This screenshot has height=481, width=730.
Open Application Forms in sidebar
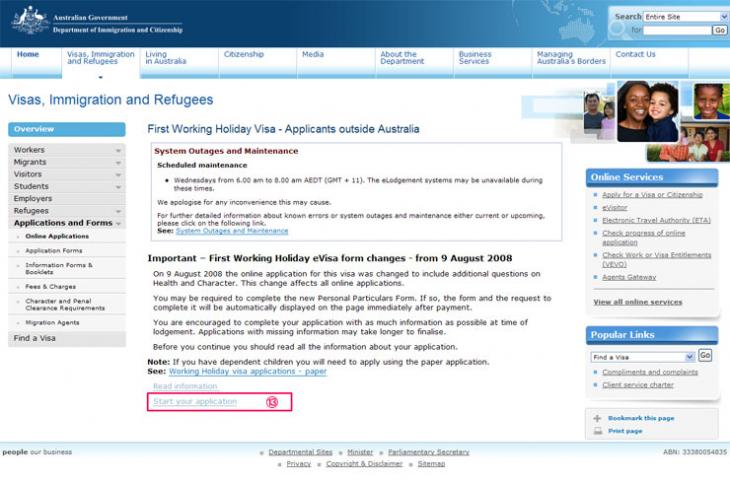tap(54, 251)
